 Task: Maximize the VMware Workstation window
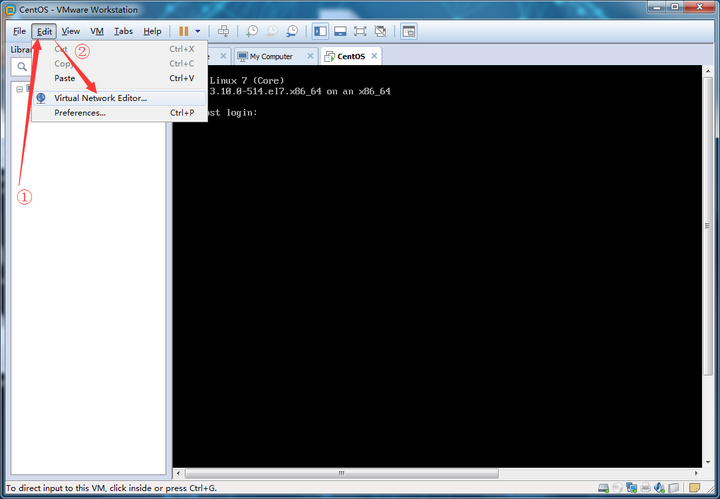pyautogui.click(x=675, y=7)
